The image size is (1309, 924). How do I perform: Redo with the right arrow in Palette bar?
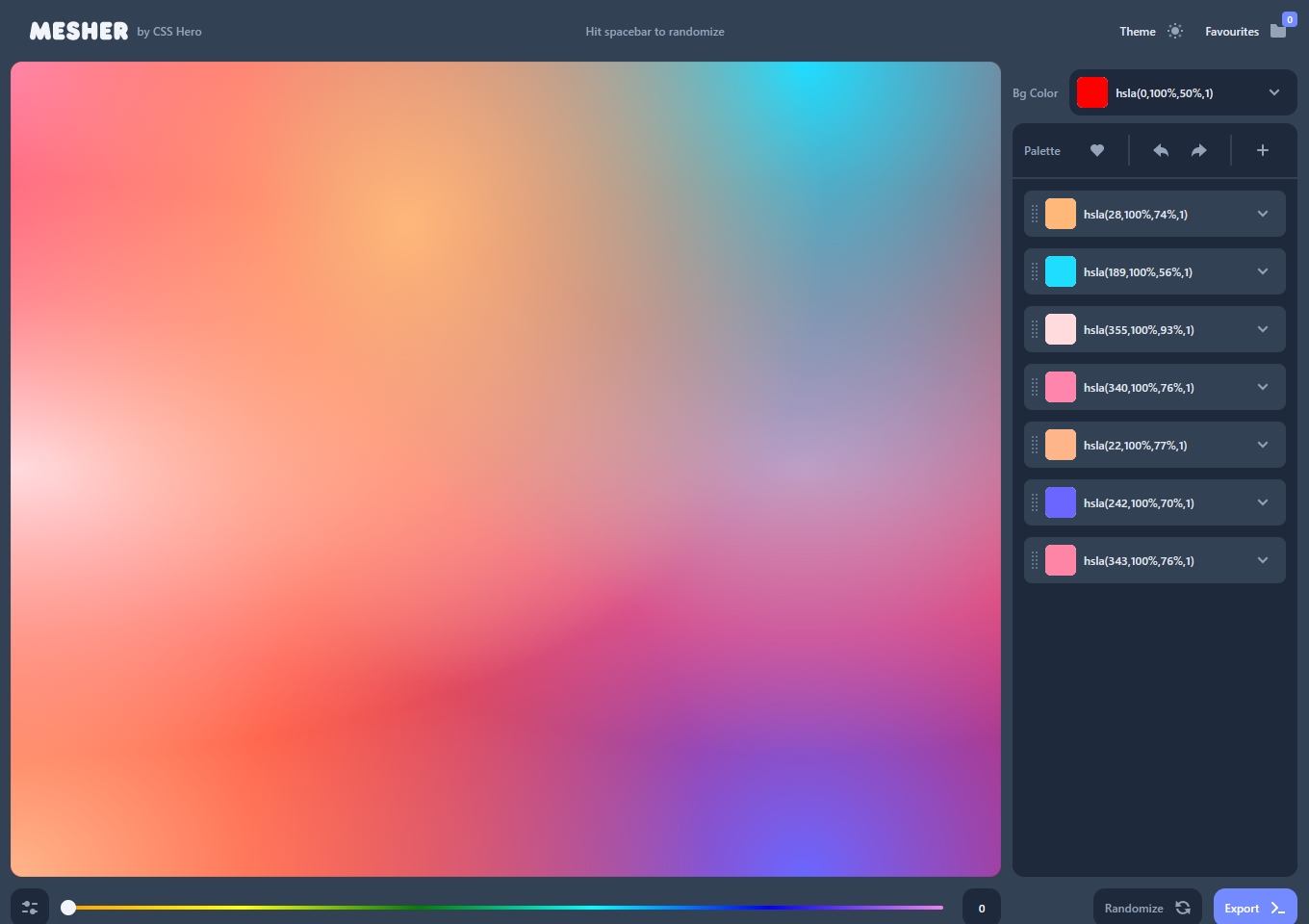pyautogui.click(x=1198, y=150)
